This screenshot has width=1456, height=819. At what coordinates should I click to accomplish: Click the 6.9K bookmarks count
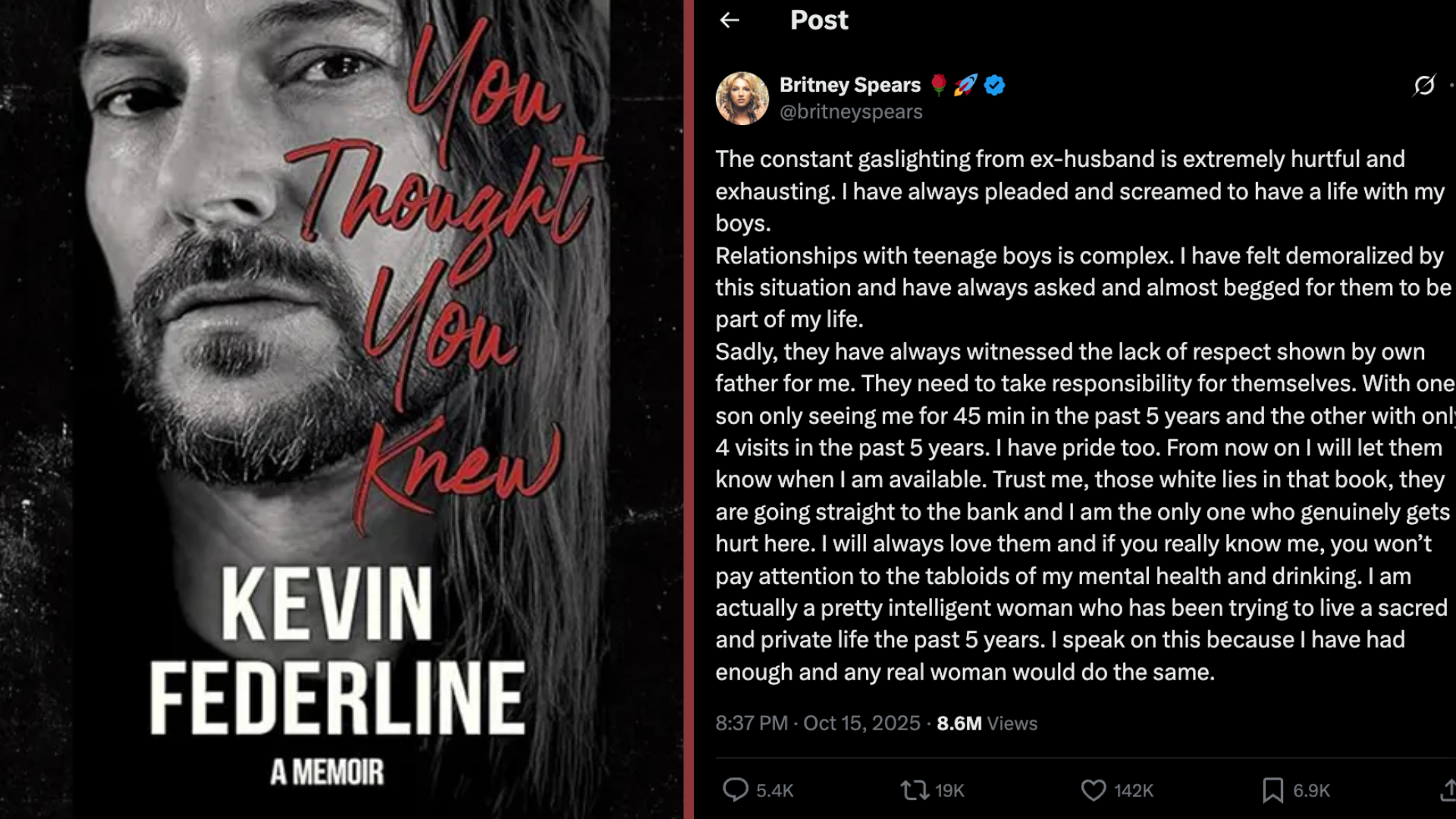(x=1311, y=791)
